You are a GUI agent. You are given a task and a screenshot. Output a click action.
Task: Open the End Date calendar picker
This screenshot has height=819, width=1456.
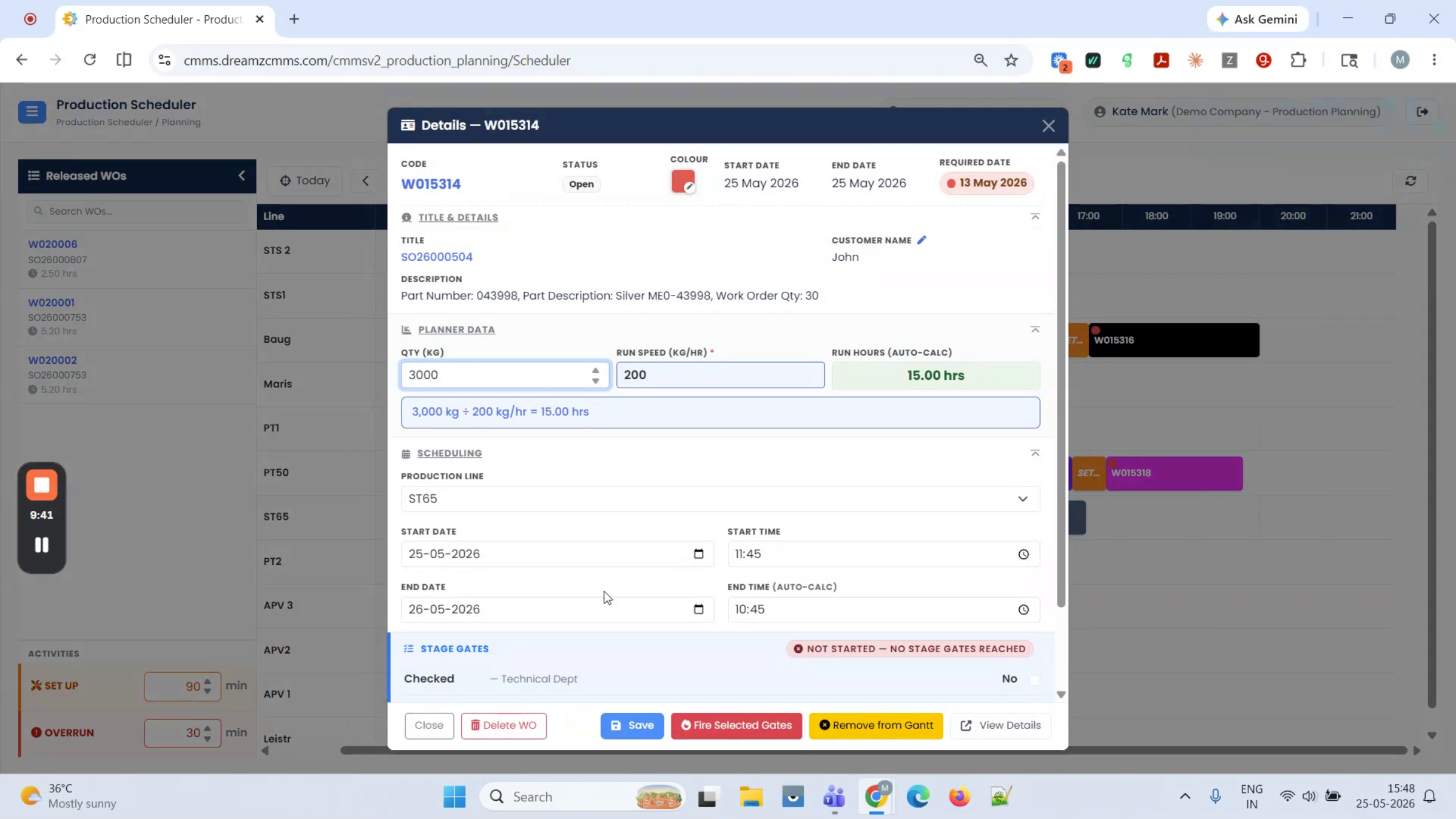(698, 609)
